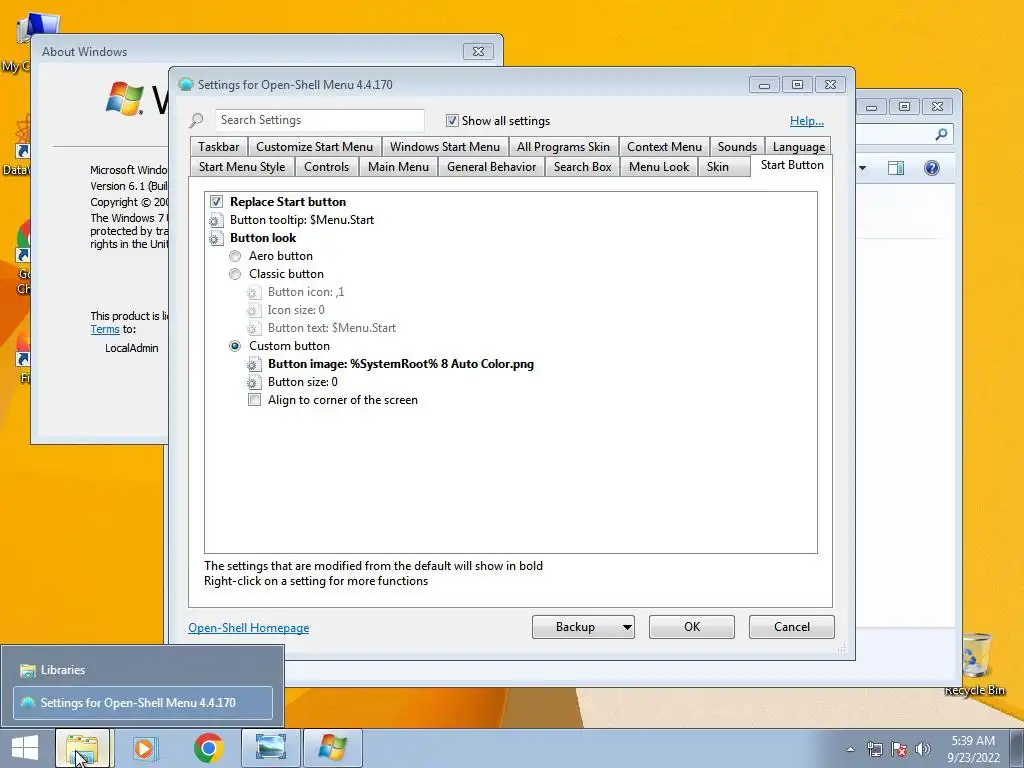Select the Classic button radio option
This screenshot has height=768, width=1024.
235,274
